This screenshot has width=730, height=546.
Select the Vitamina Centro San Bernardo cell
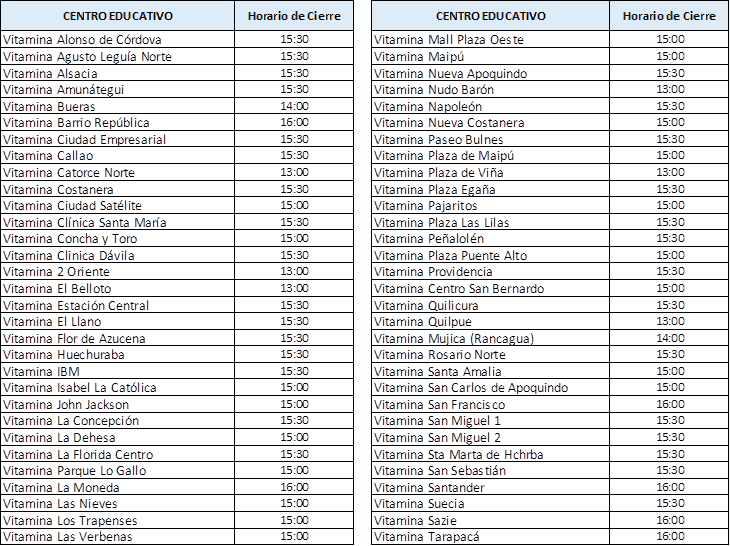tap(491, 288)
